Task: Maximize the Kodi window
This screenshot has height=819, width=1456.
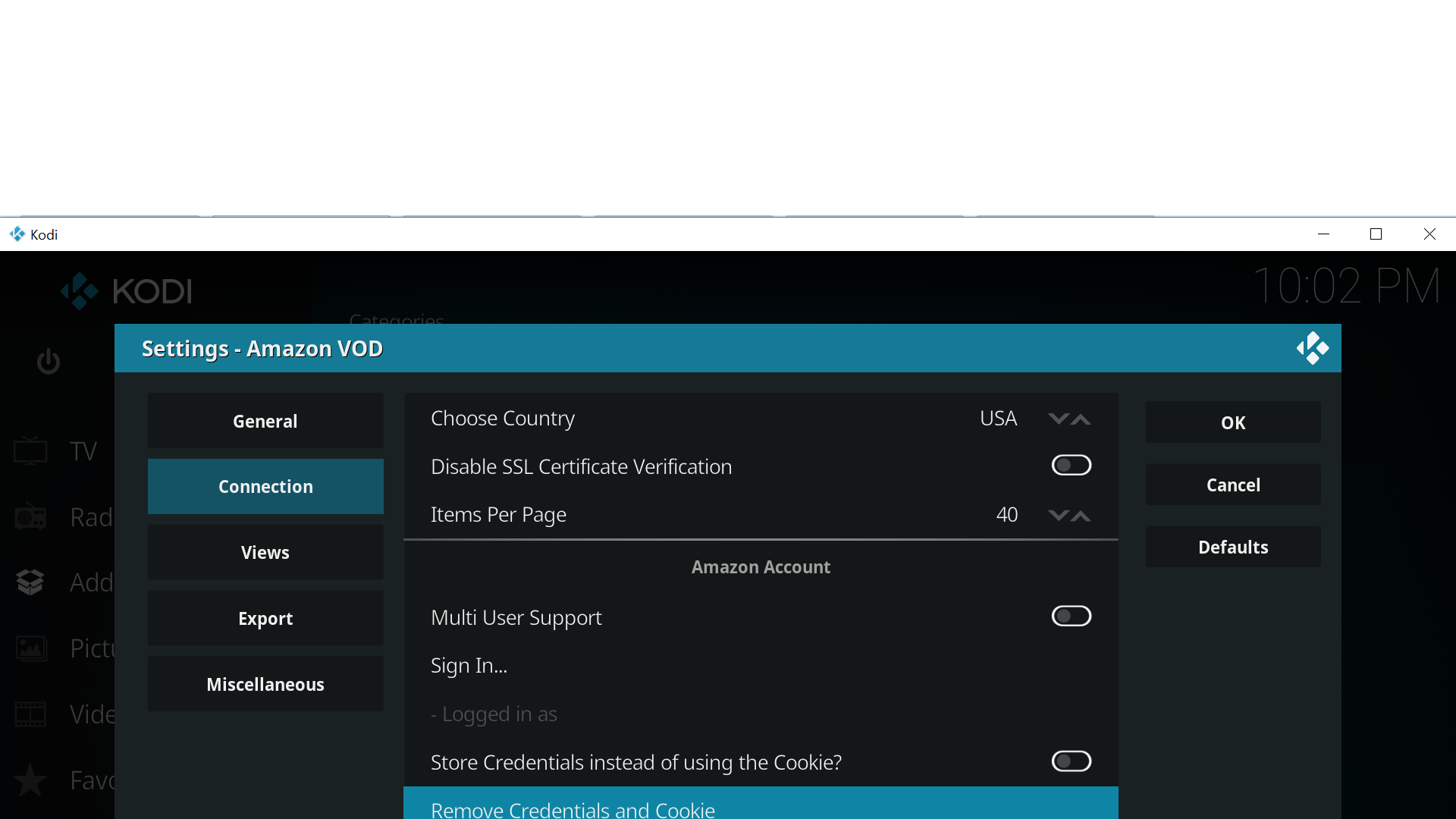Action: (x=1376, y=234)
